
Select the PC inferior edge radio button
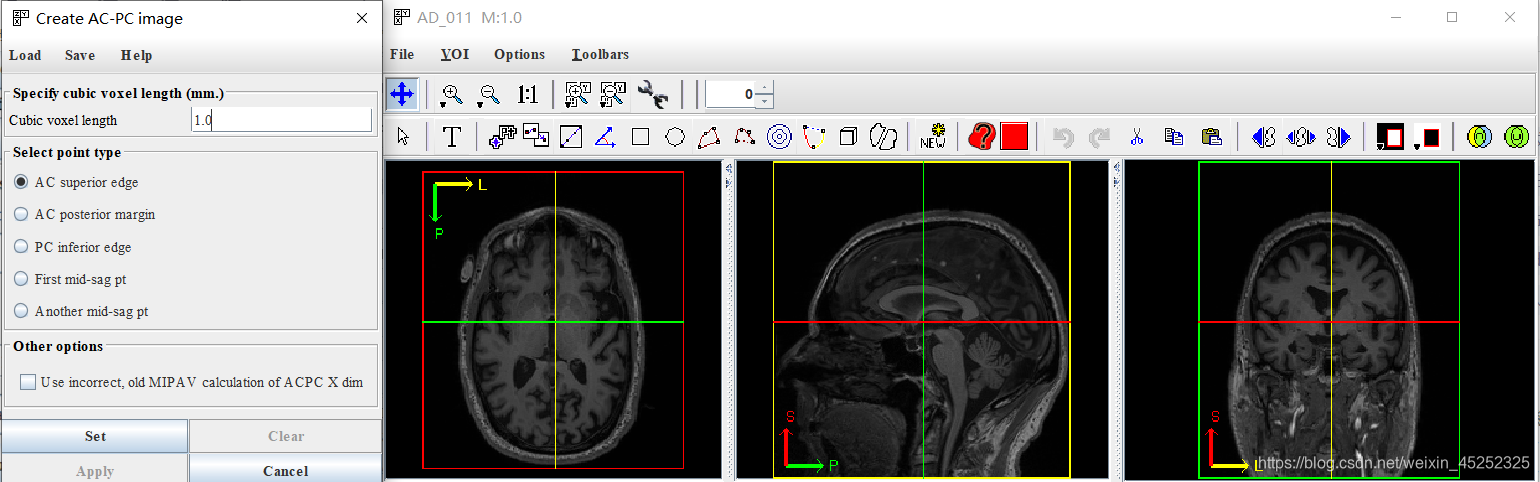(21, 247)
